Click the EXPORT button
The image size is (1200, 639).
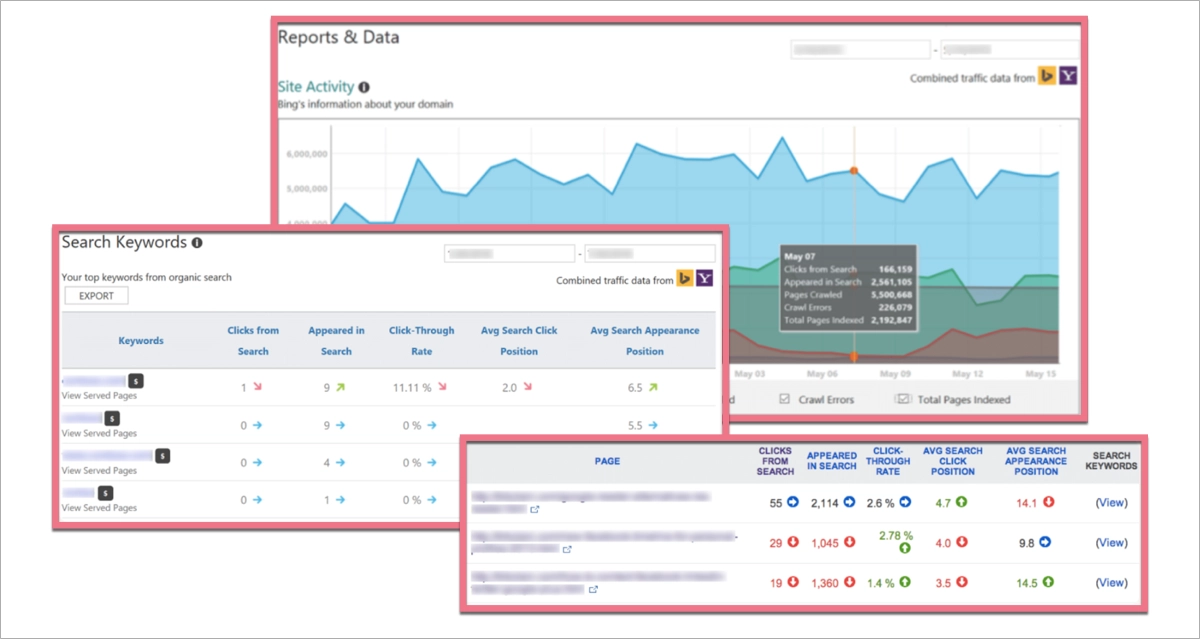(96, 295)
